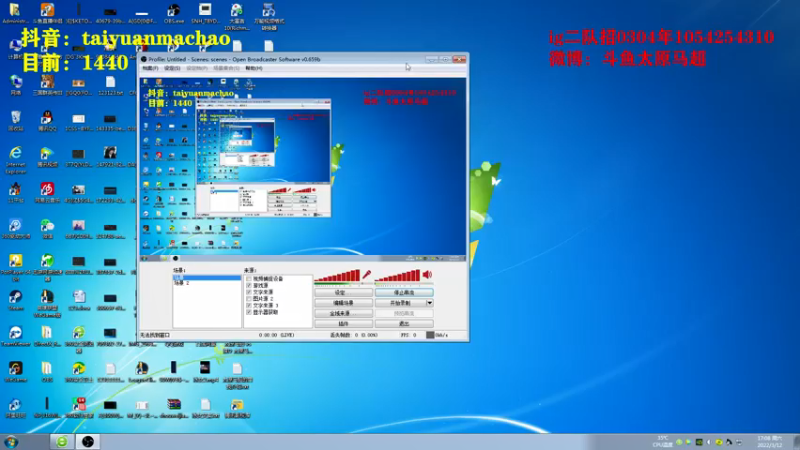Open the 设定(S) menu in OBS
This screenshot has height=450, width=800.
(172, 68)
